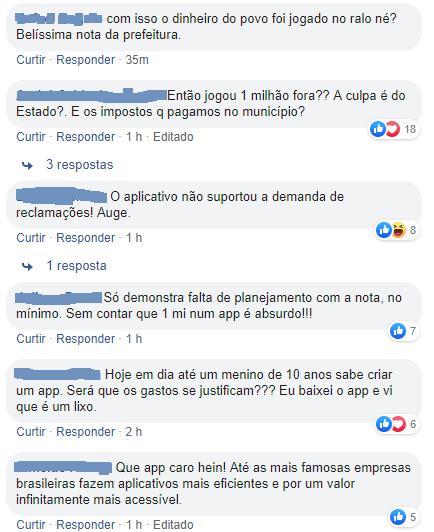Click Responder under 'menino de 10 anos' comment
Screen dimensions: 434x532
tap(86, 432)
